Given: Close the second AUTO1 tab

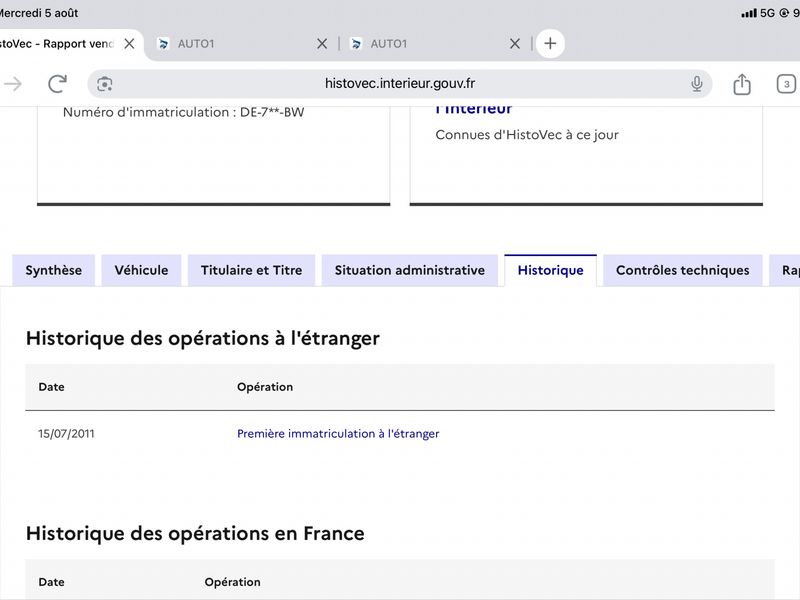Looking at the screenshot, I should click(515, 44).
